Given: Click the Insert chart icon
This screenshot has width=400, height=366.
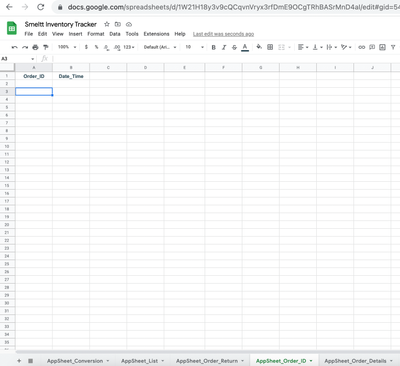Looking at the screenshot, I should (382, 47).
